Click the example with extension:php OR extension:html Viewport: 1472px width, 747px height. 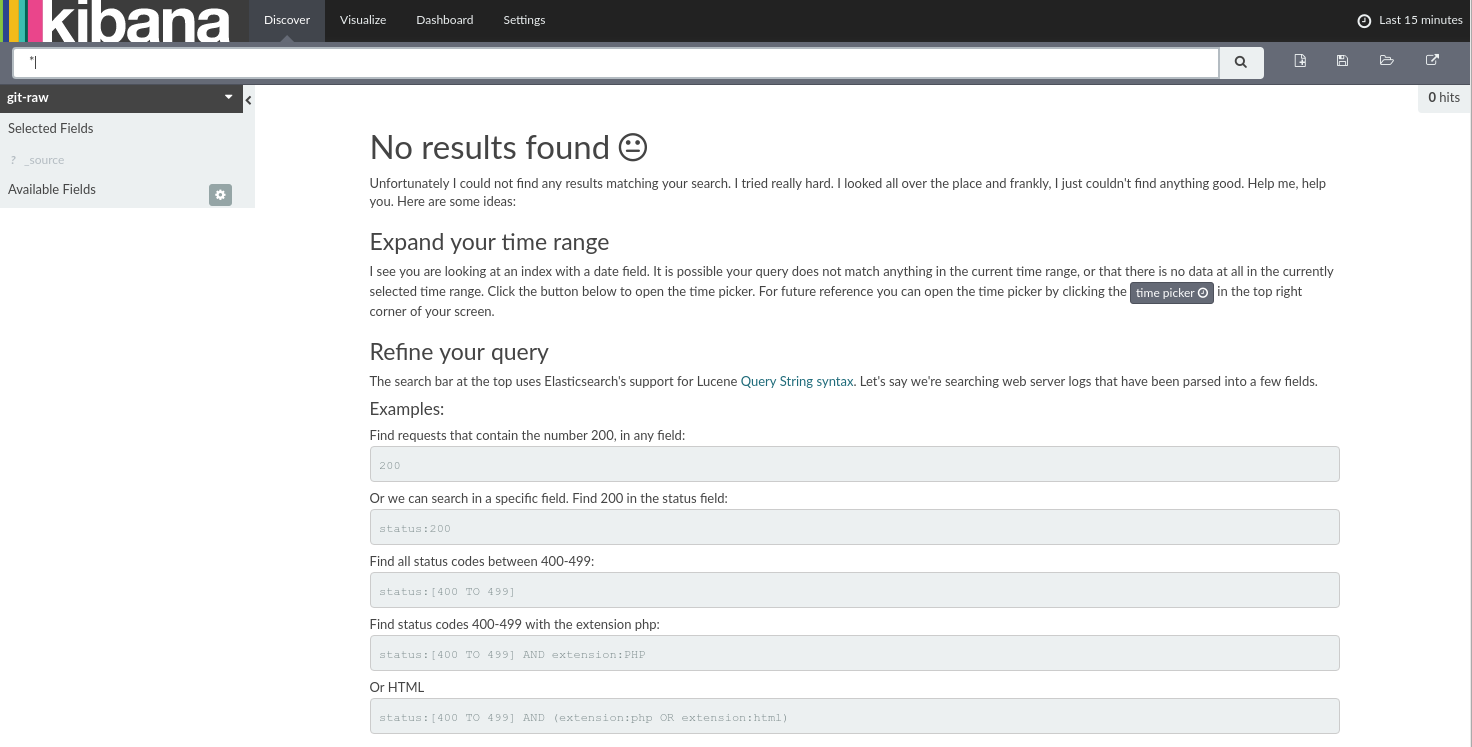[x=854, y=716]
